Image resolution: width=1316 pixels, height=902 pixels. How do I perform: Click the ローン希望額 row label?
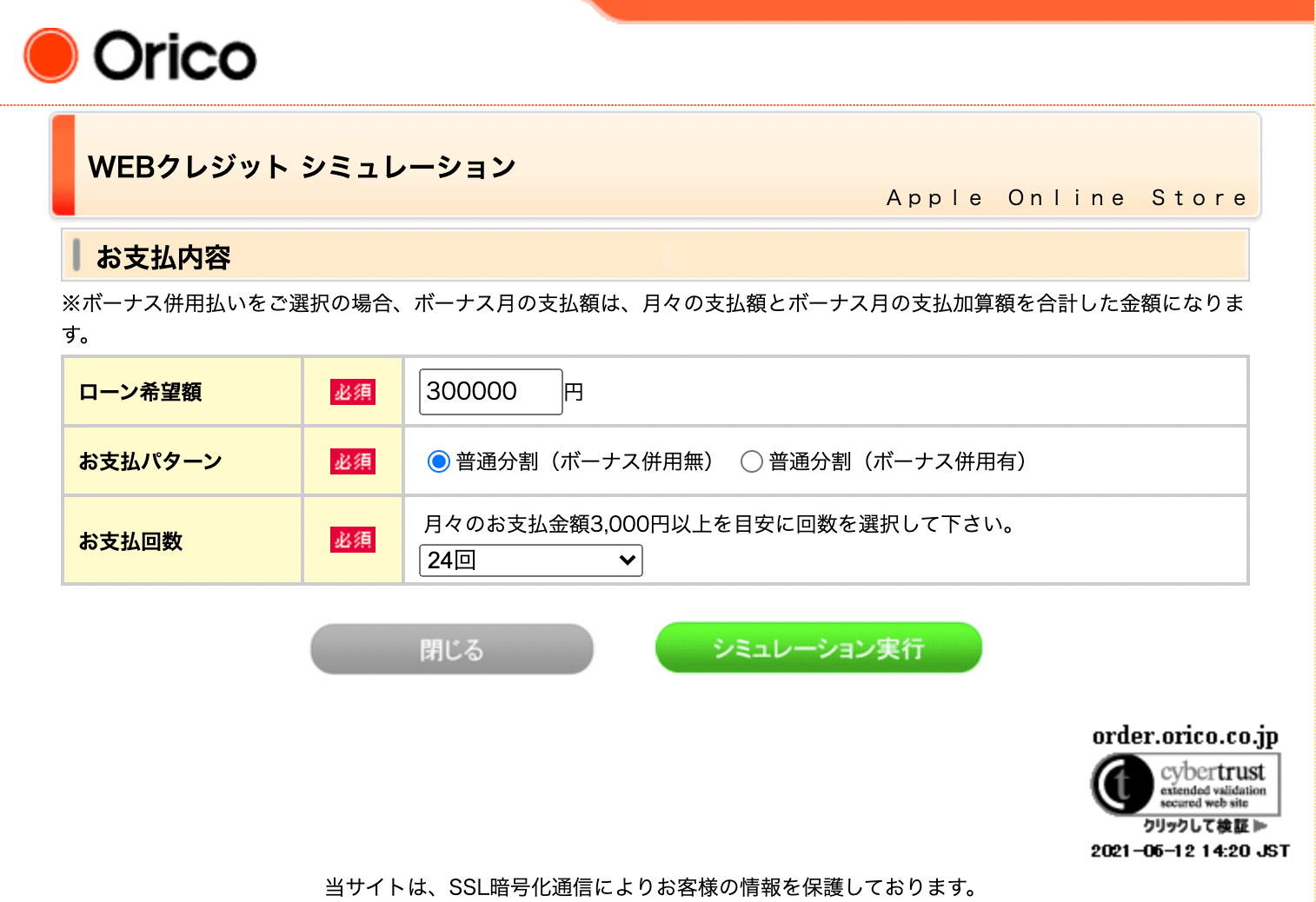point(140,392)
